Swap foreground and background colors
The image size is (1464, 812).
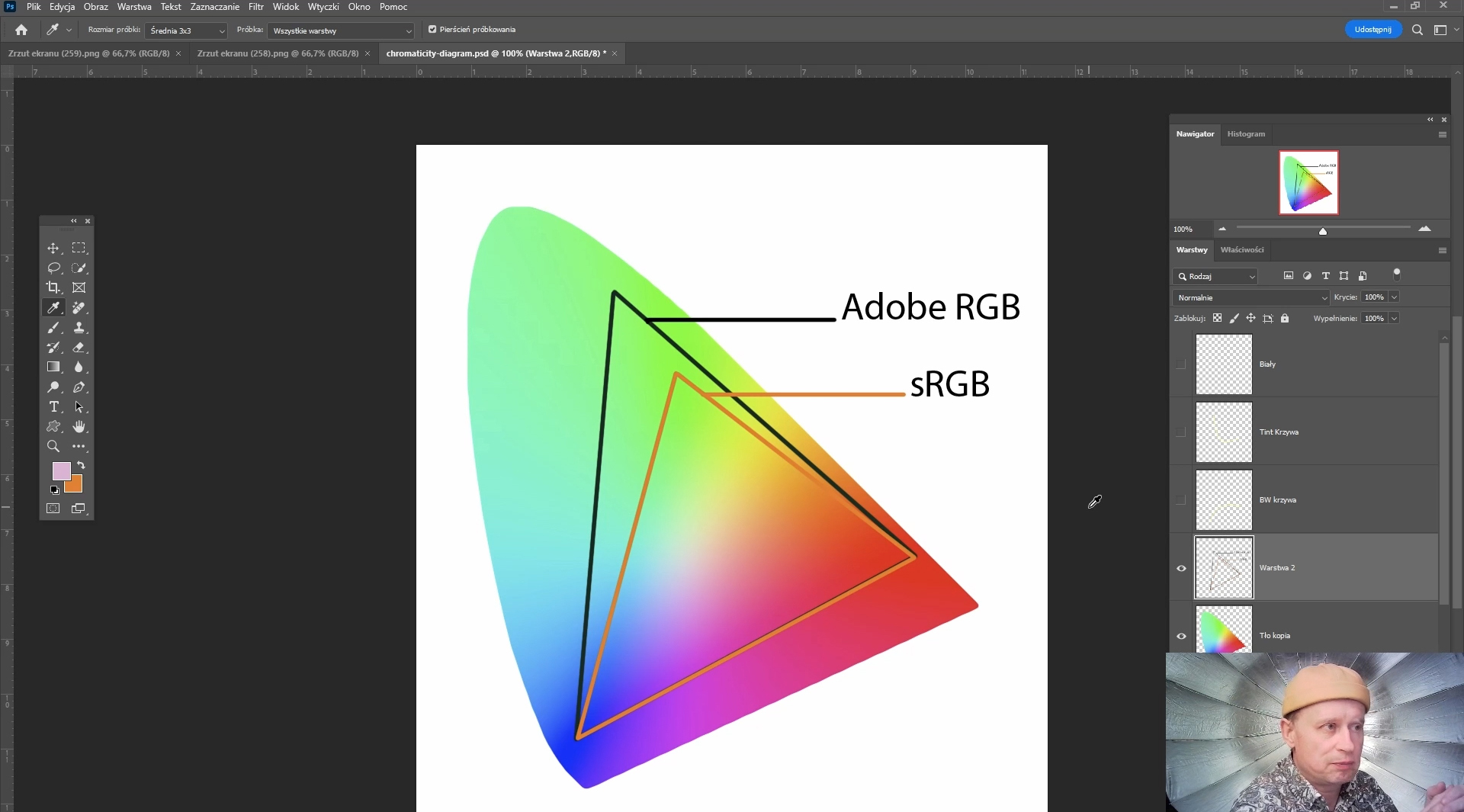[81, 465]
